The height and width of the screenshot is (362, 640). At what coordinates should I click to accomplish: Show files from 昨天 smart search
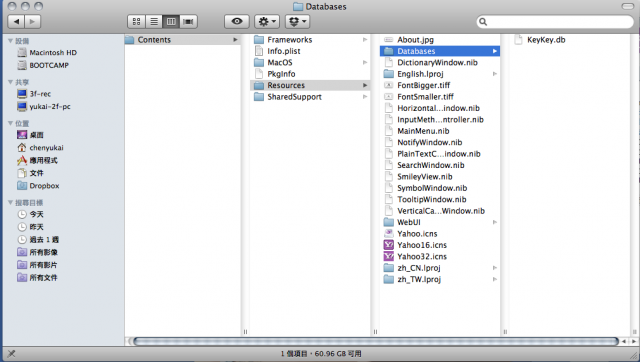click(30, 227)
